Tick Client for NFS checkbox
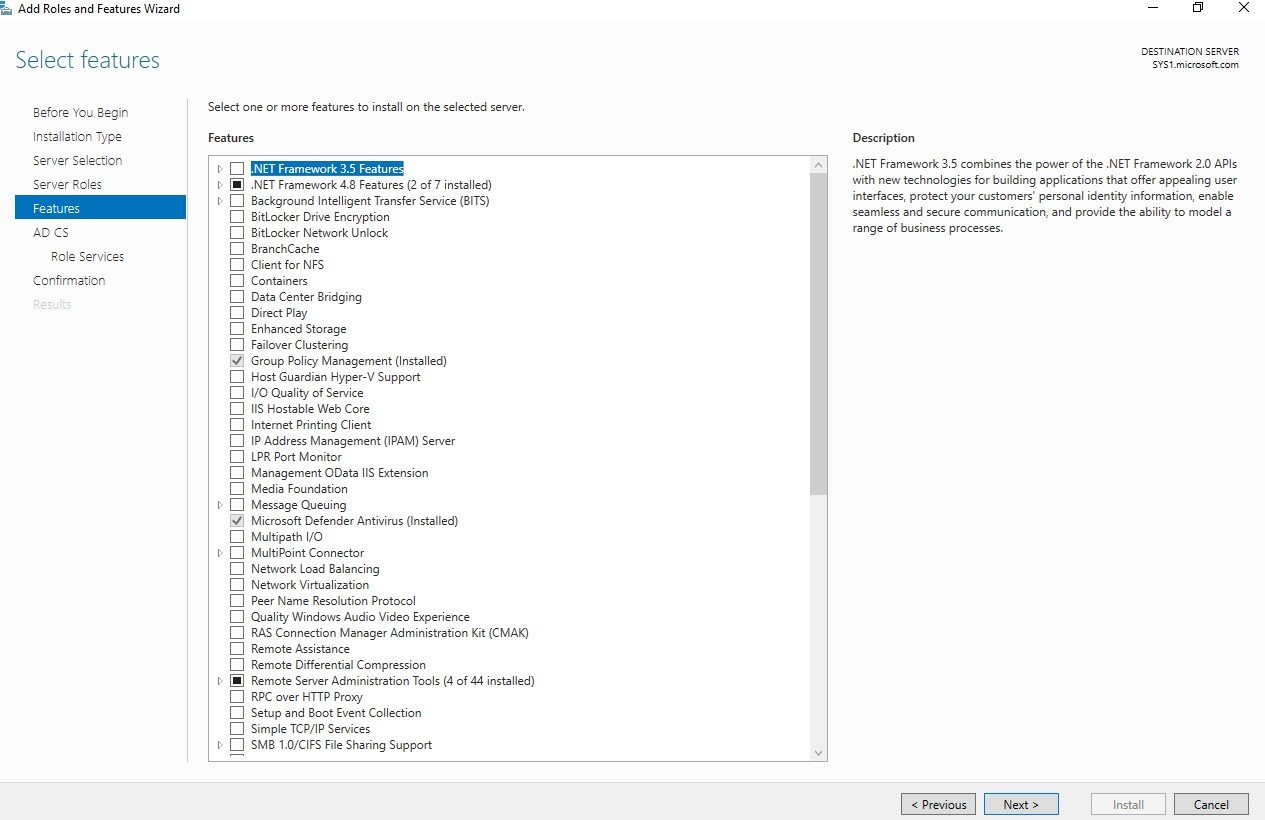 237,265
